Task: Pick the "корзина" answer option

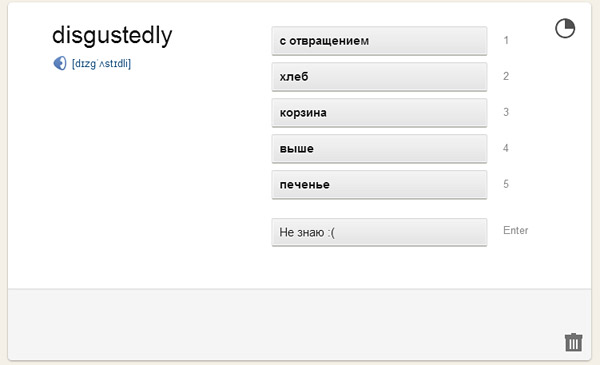Action: (x=379, y=112)
